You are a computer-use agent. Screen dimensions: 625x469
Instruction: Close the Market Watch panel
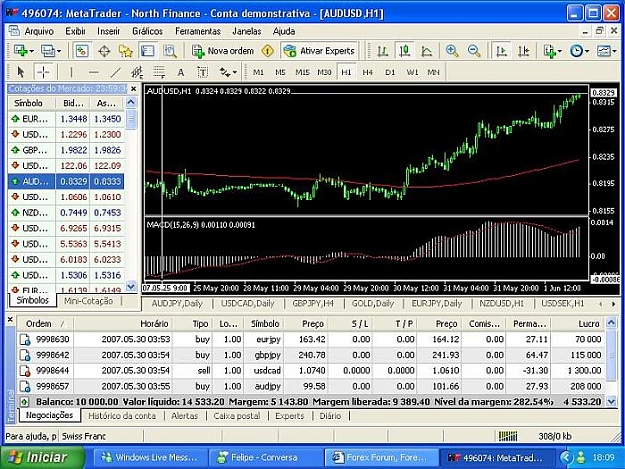(134, 88)
